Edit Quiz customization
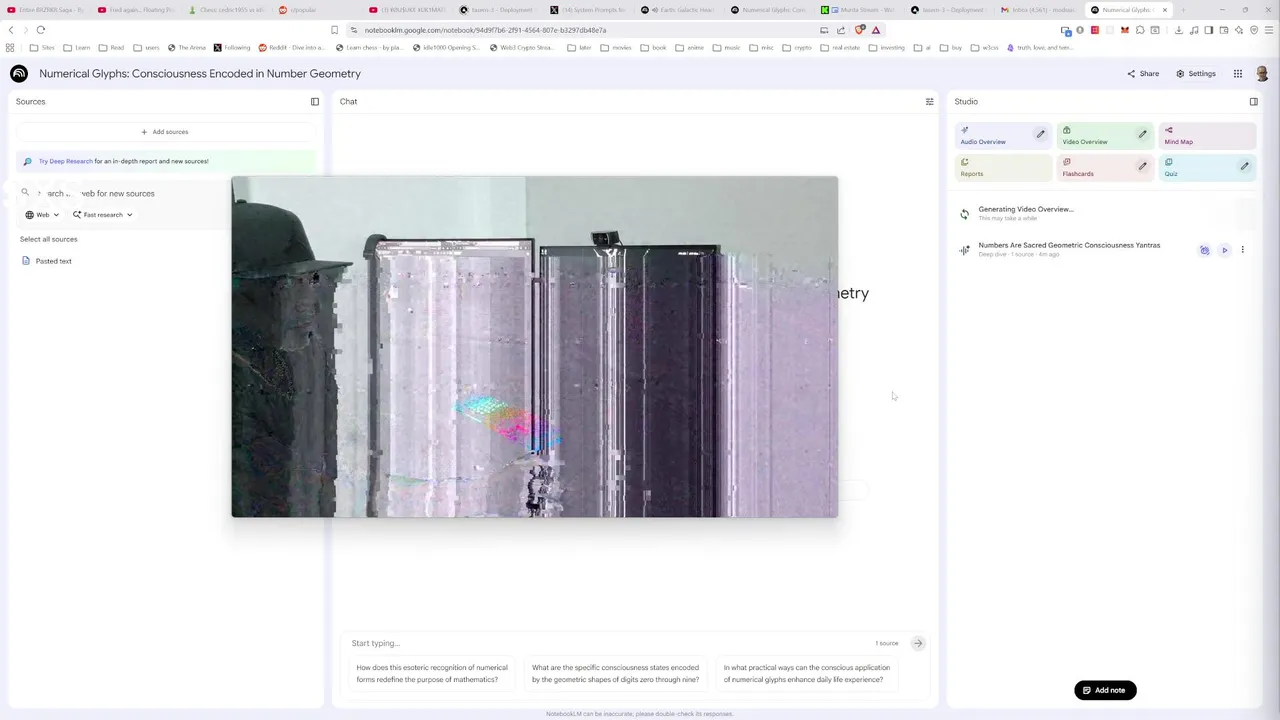1280x720 pixels. coord(1244,166)
